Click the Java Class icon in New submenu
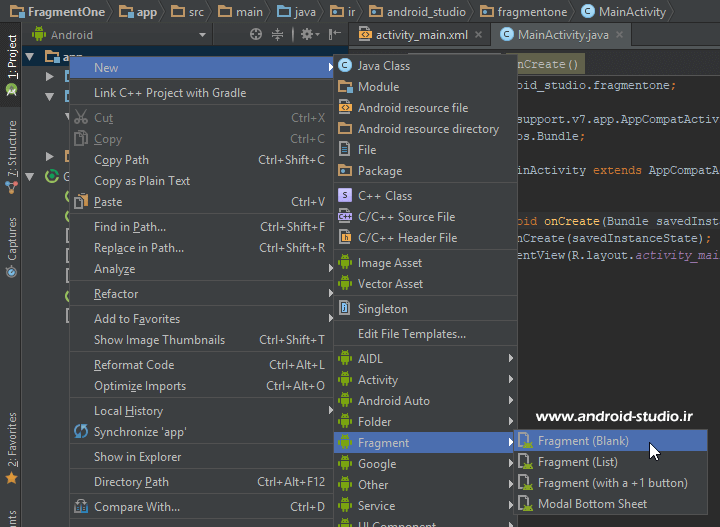Image resolution: width=720 pixels, height=527 pixels. 345,66
